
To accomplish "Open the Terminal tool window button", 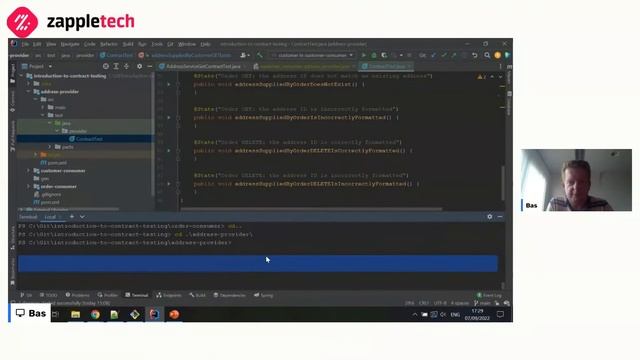I will coord(137,295).
